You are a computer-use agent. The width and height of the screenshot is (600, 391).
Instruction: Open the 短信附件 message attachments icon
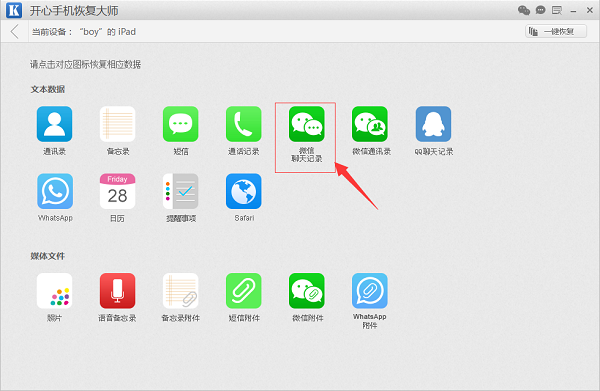[244, 291]
